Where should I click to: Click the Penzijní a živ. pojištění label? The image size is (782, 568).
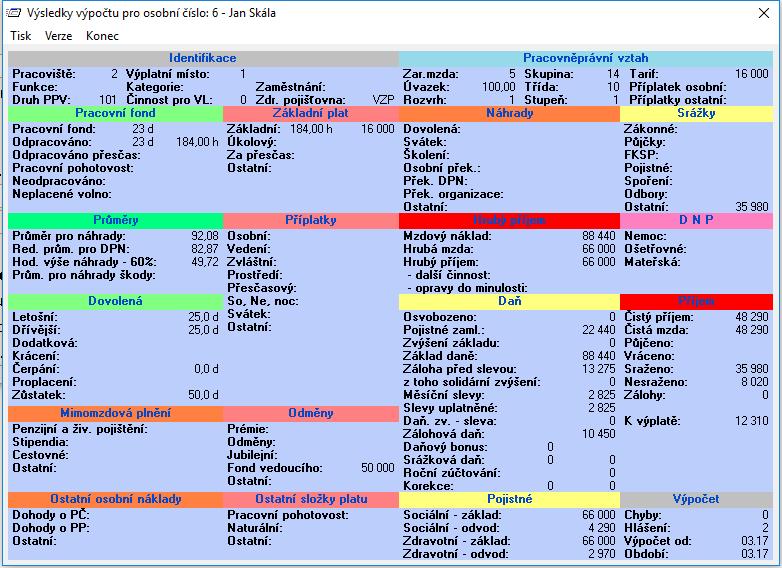[80, 429]
